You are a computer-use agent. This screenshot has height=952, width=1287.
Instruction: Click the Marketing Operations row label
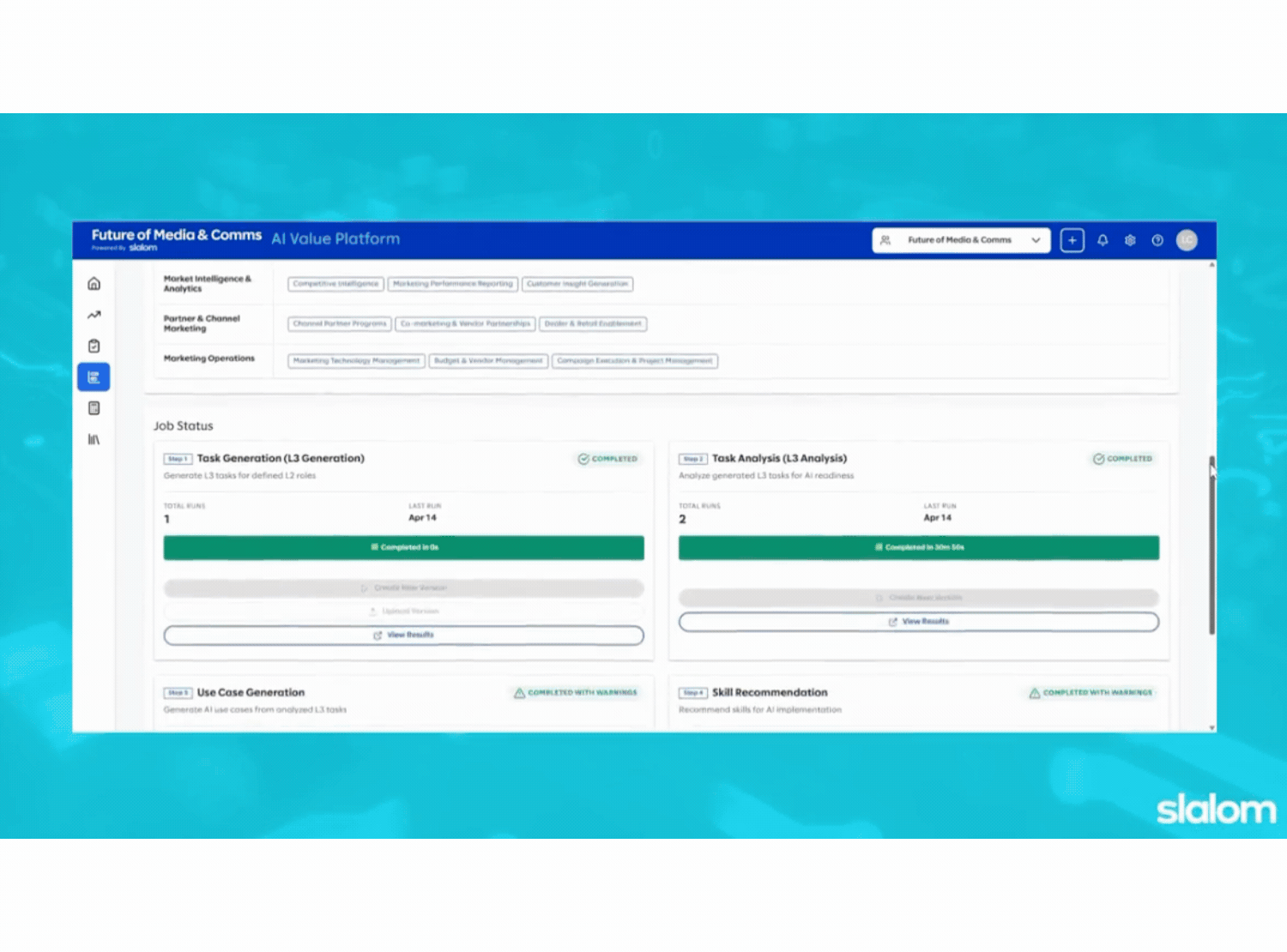[x=209, y=359]
